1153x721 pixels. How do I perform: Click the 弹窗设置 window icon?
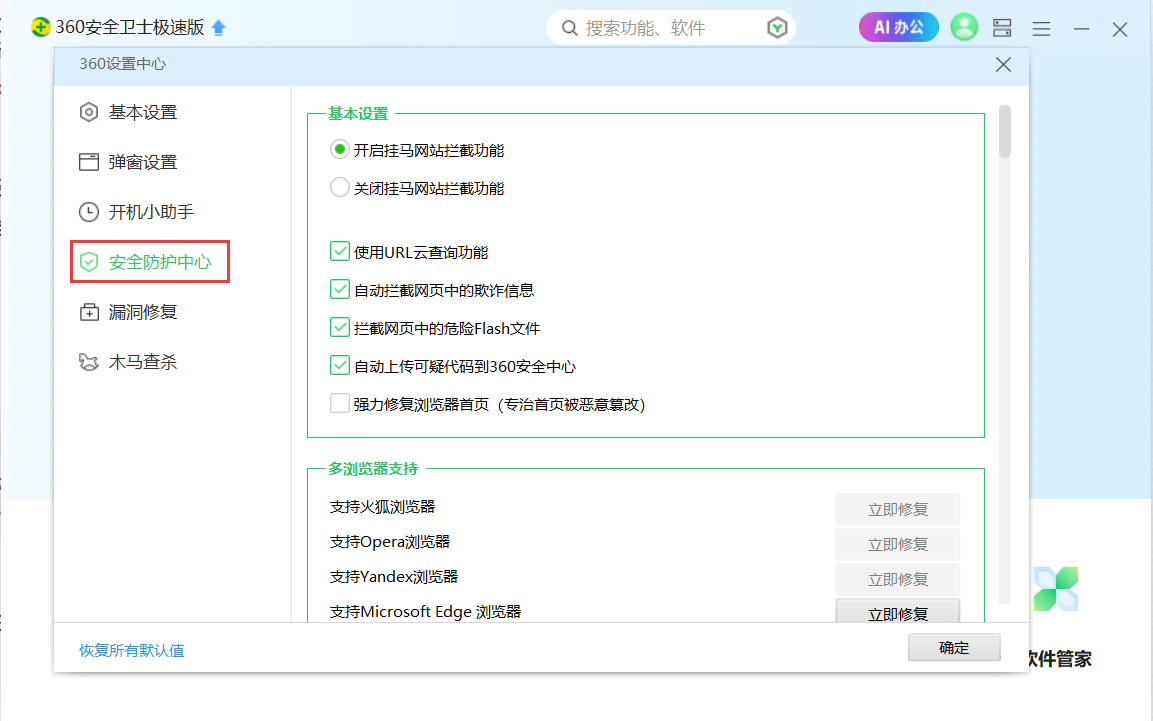coord(89,162)
